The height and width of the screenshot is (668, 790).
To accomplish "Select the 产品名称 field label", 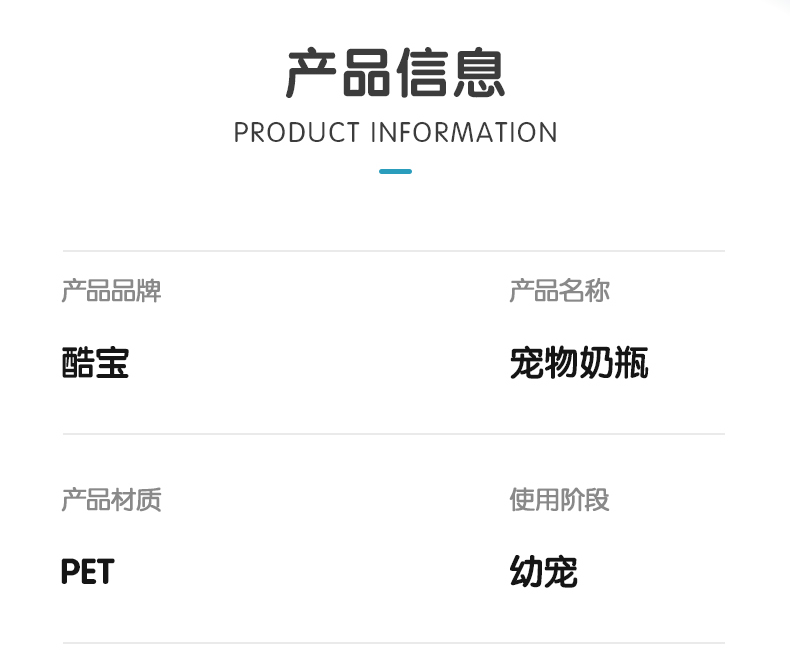I will (x=559, y=291).
